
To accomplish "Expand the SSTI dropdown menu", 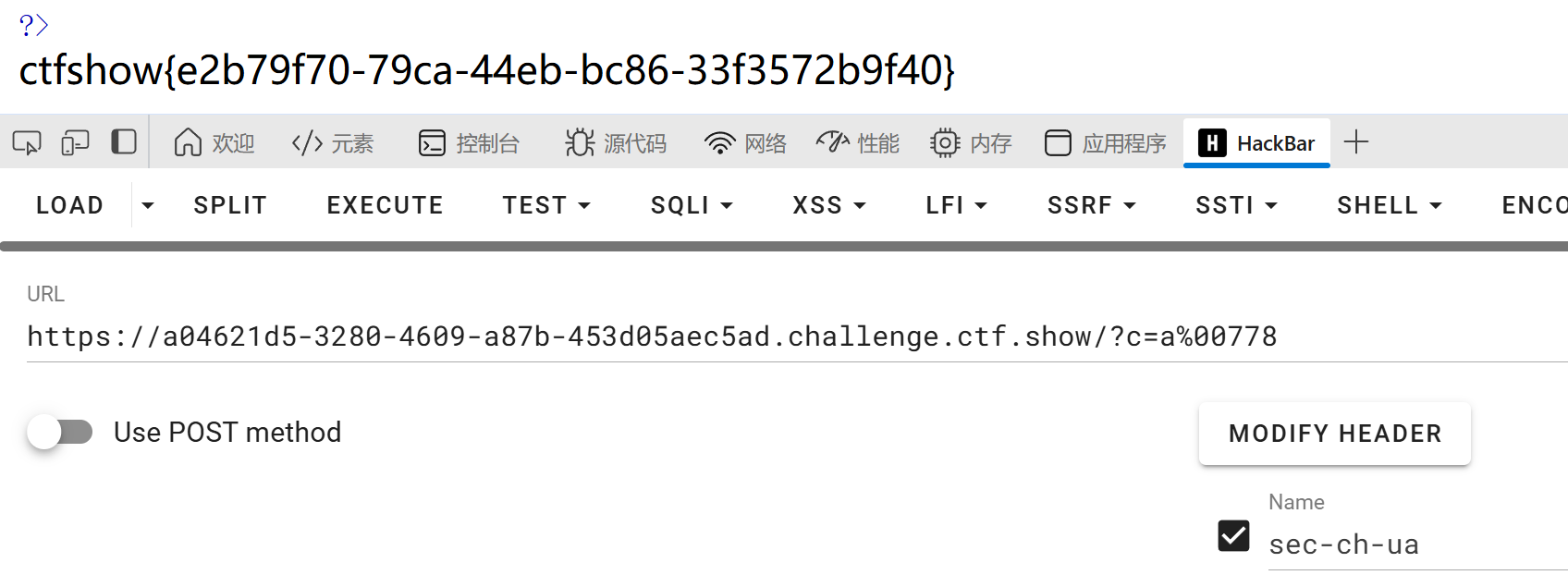I will point(1236,205).
